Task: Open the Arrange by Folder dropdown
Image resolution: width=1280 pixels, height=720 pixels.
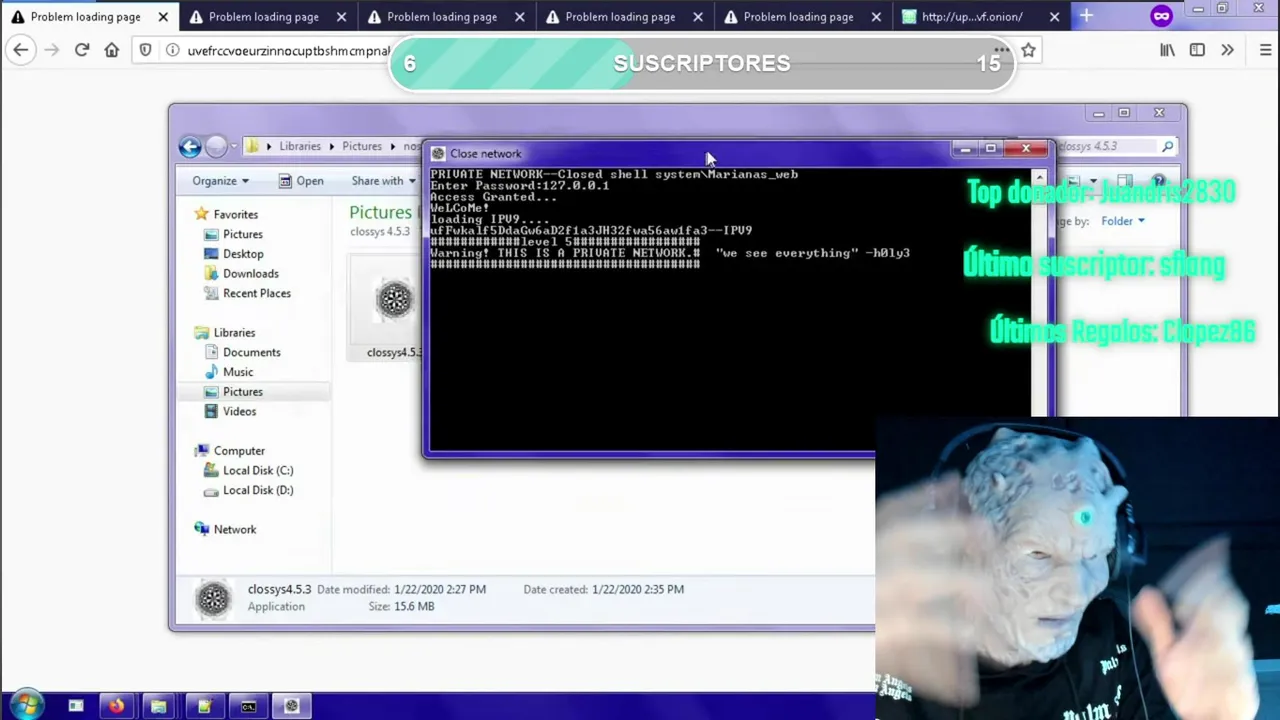Action: click(x=1123, y=221)
